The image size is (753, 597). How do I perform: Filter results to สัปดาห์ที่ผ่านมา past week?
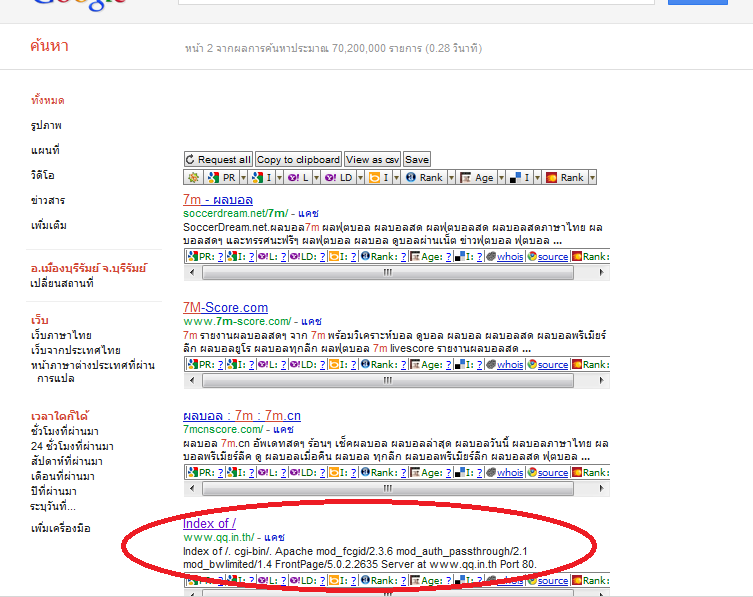(67, 462)
